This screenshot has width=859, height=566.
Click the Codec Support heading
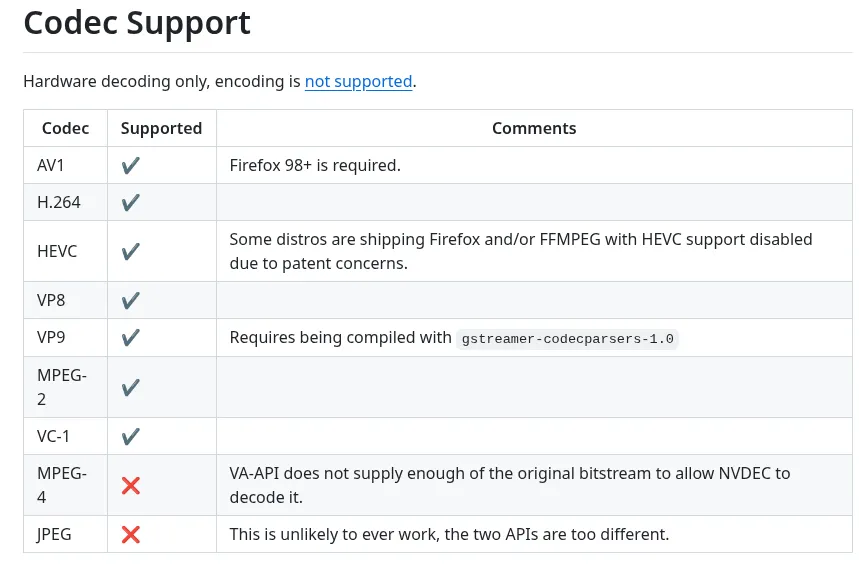tap(137, 22)
